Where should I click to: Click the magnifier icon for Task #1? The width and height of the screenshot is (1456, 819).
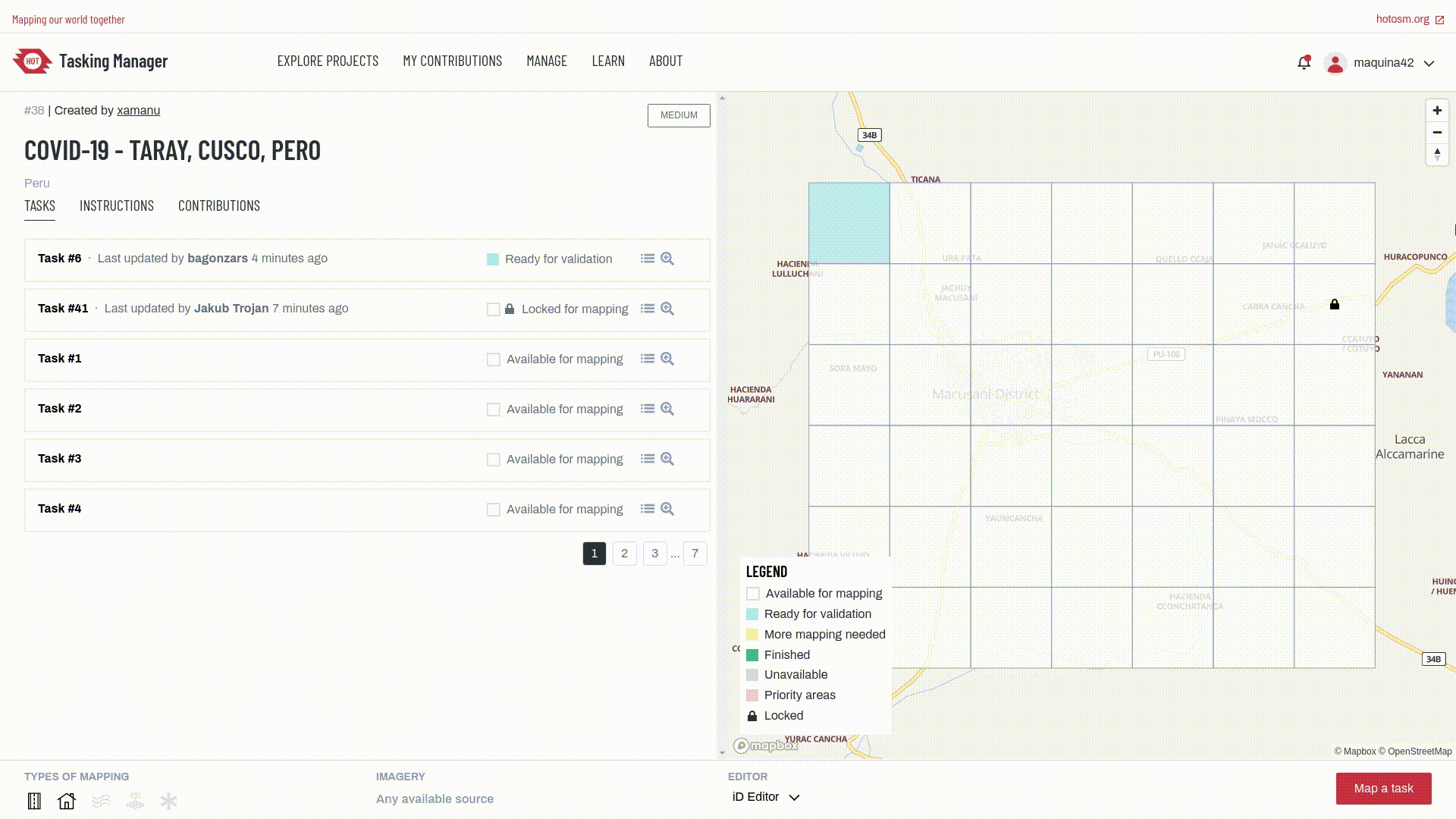tap(667, 358)
